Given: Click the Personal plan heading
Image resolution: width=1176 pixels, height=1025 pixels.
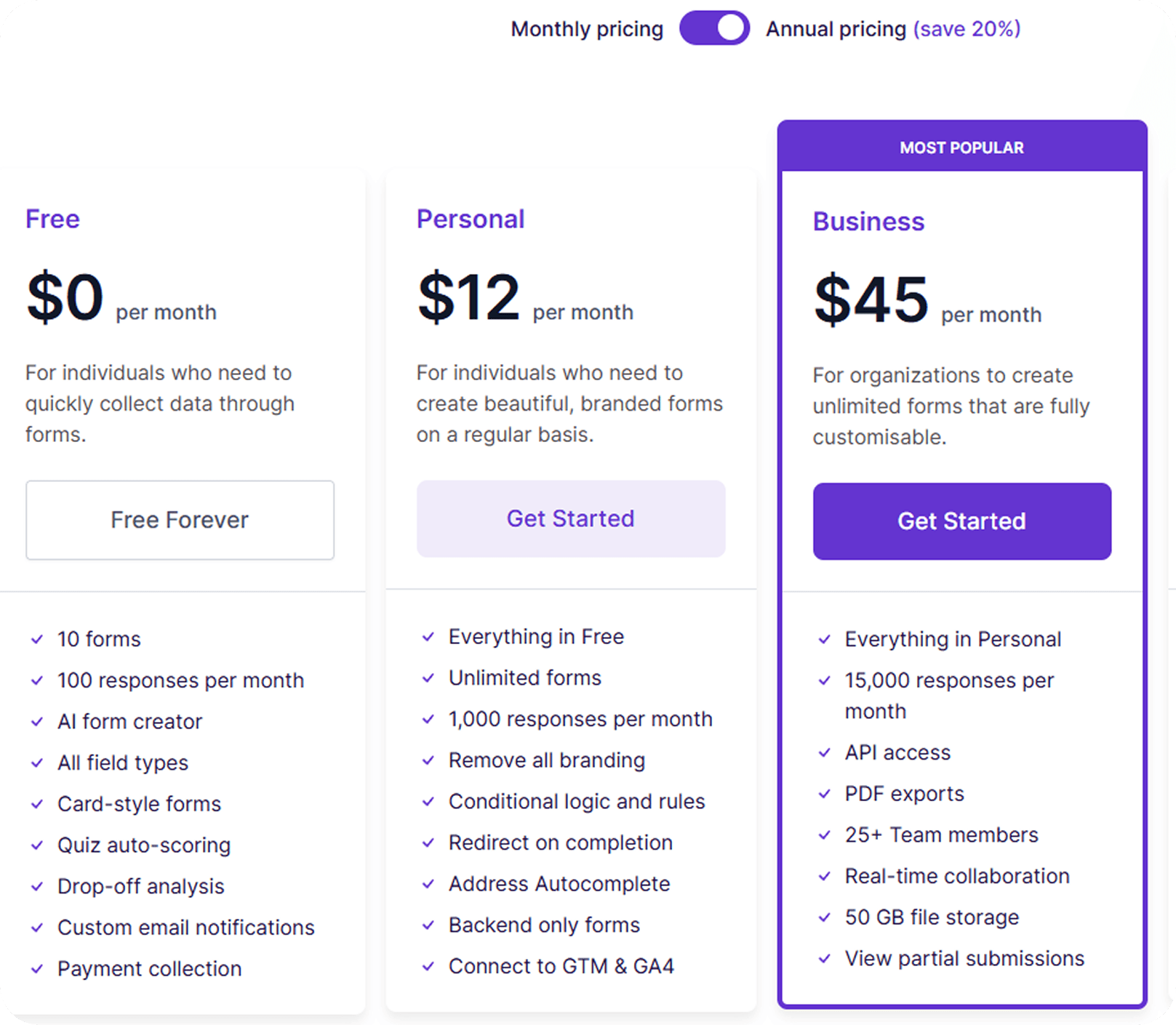Looking at the screenshot, I should tap(471, 219).
